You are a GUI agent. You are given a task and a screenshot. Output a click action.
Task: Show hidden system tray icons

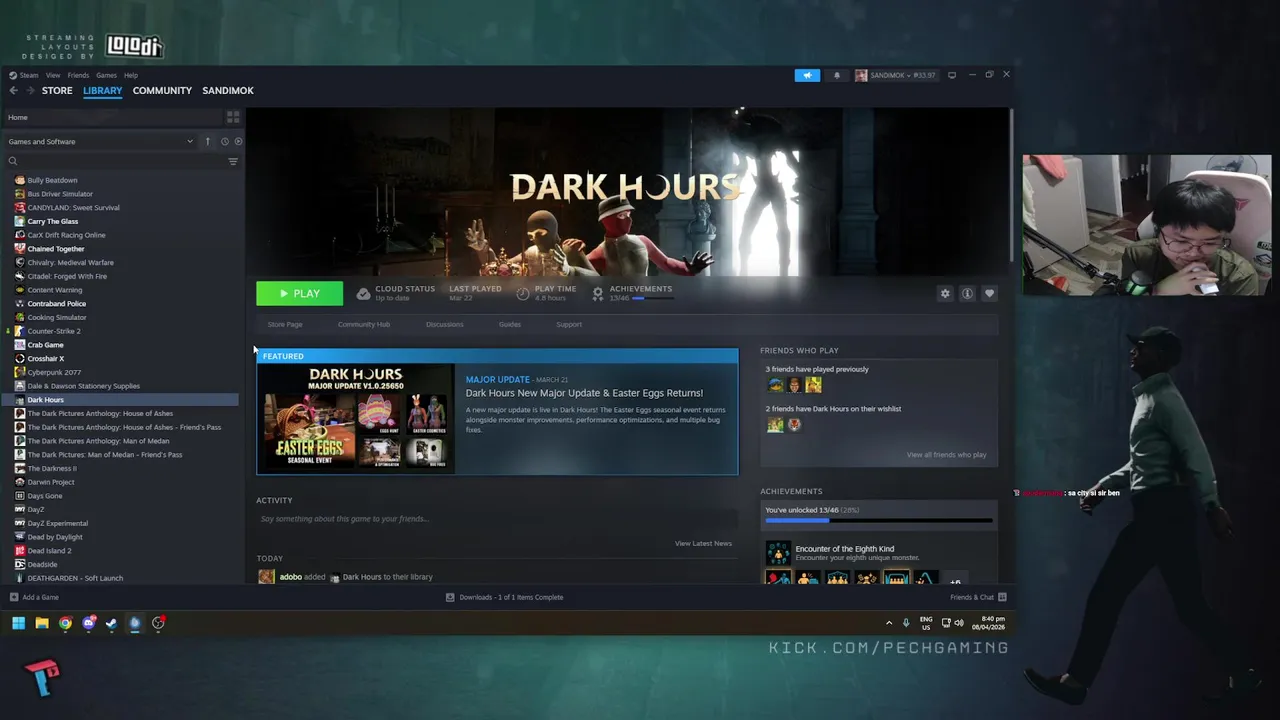889,623
